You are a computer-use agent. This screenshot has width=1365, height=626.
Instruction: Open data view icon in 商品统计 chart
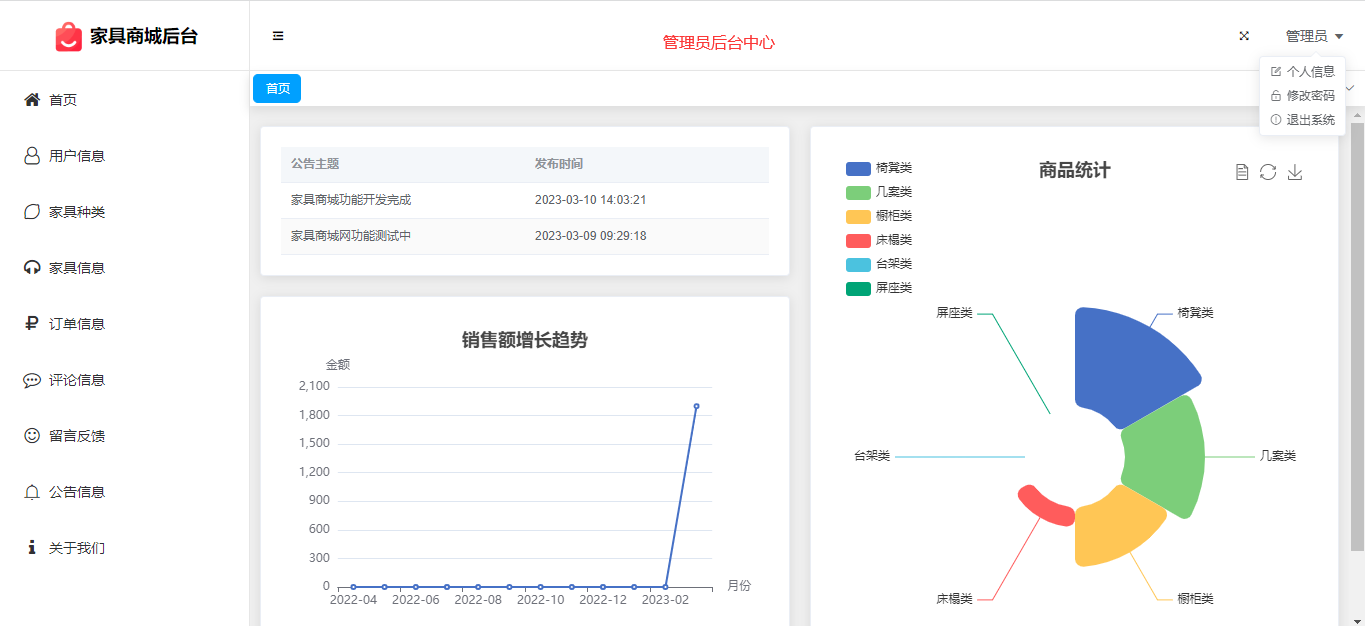(1242, 172)
